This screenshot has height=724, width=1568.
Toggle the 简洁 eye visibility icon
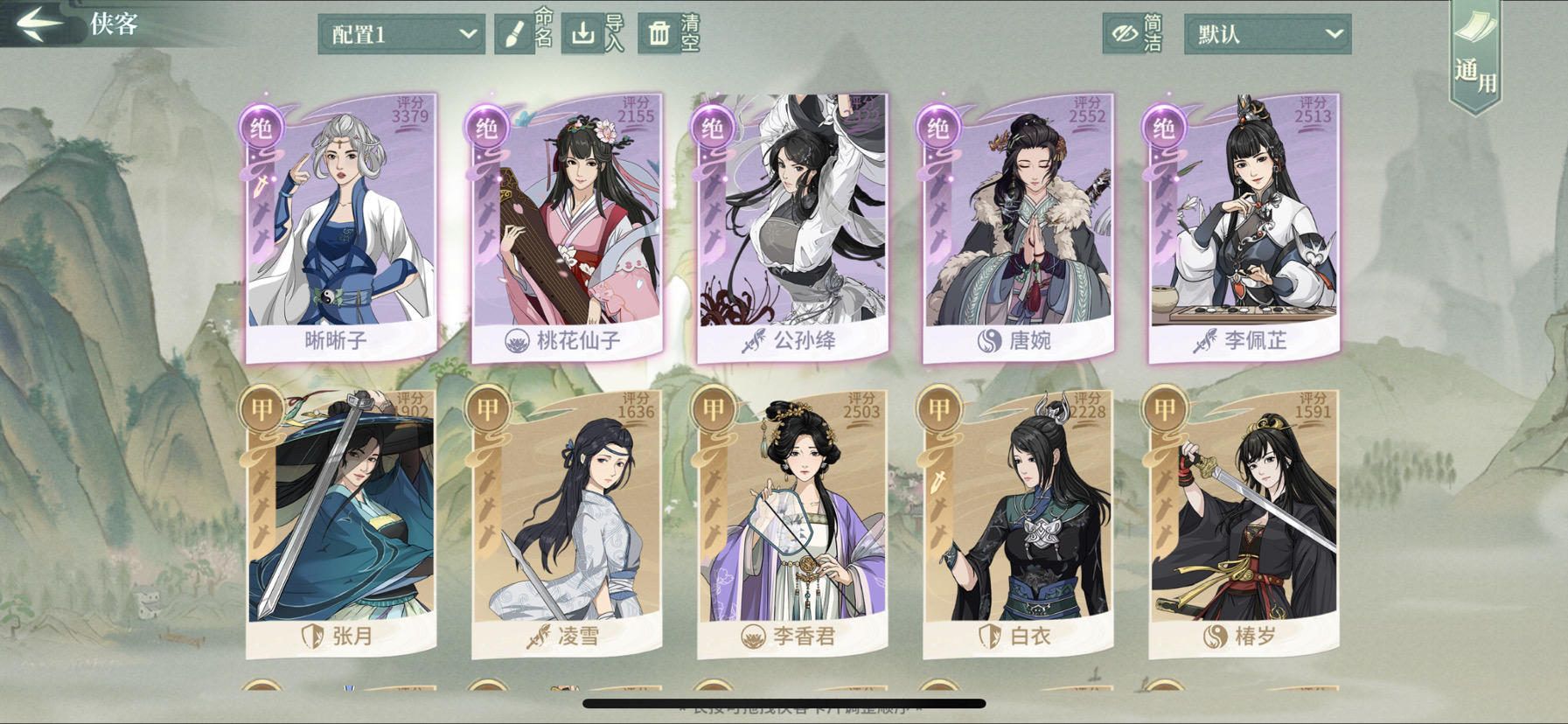(1124, 34)
